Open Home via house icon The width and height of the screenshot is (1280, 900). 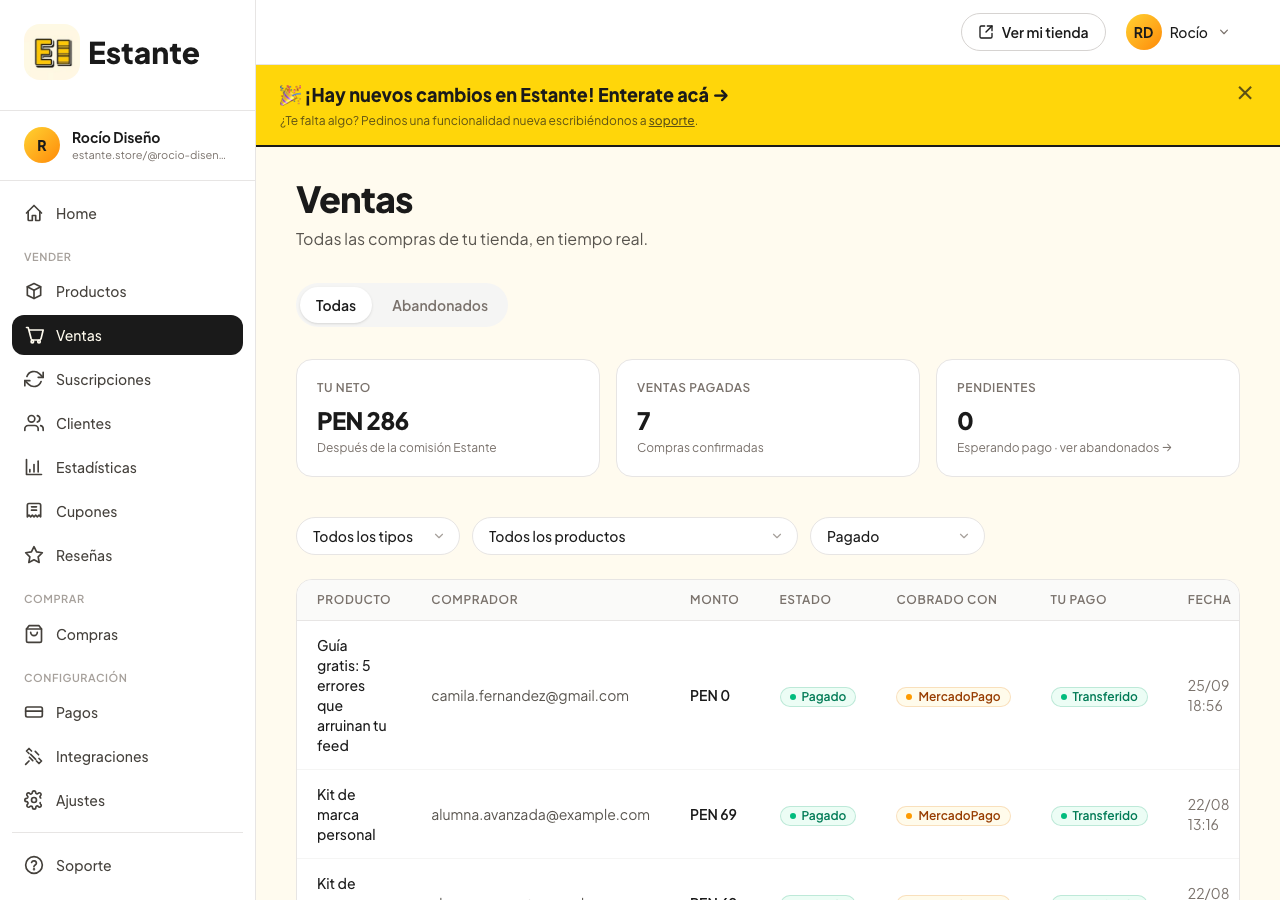(x=34, y=213)
